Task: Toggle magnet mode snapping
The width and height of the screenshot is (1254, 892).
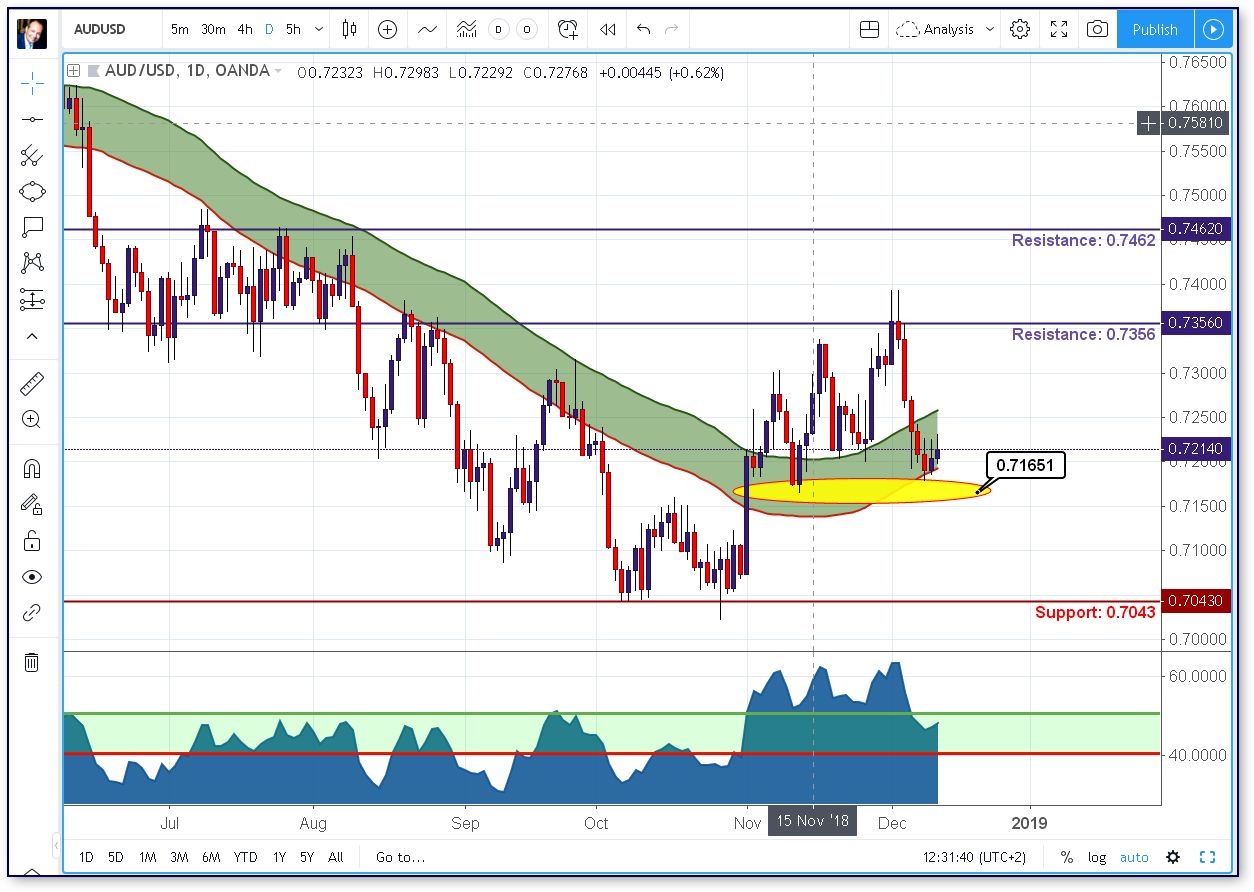Action: (32, 468)
